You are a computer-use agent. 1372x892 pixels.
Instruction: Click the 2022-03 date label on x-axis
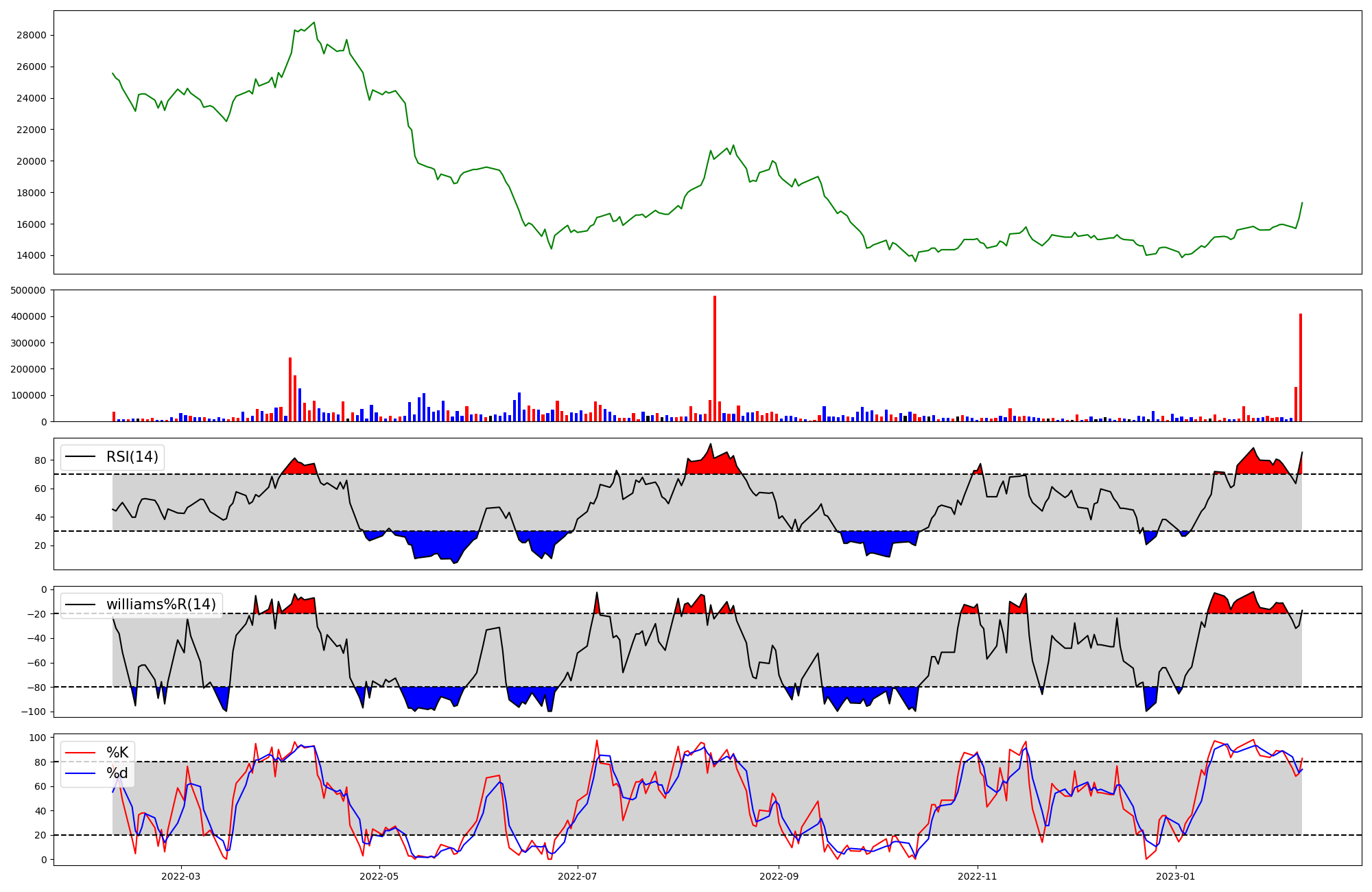click(181, 876)
